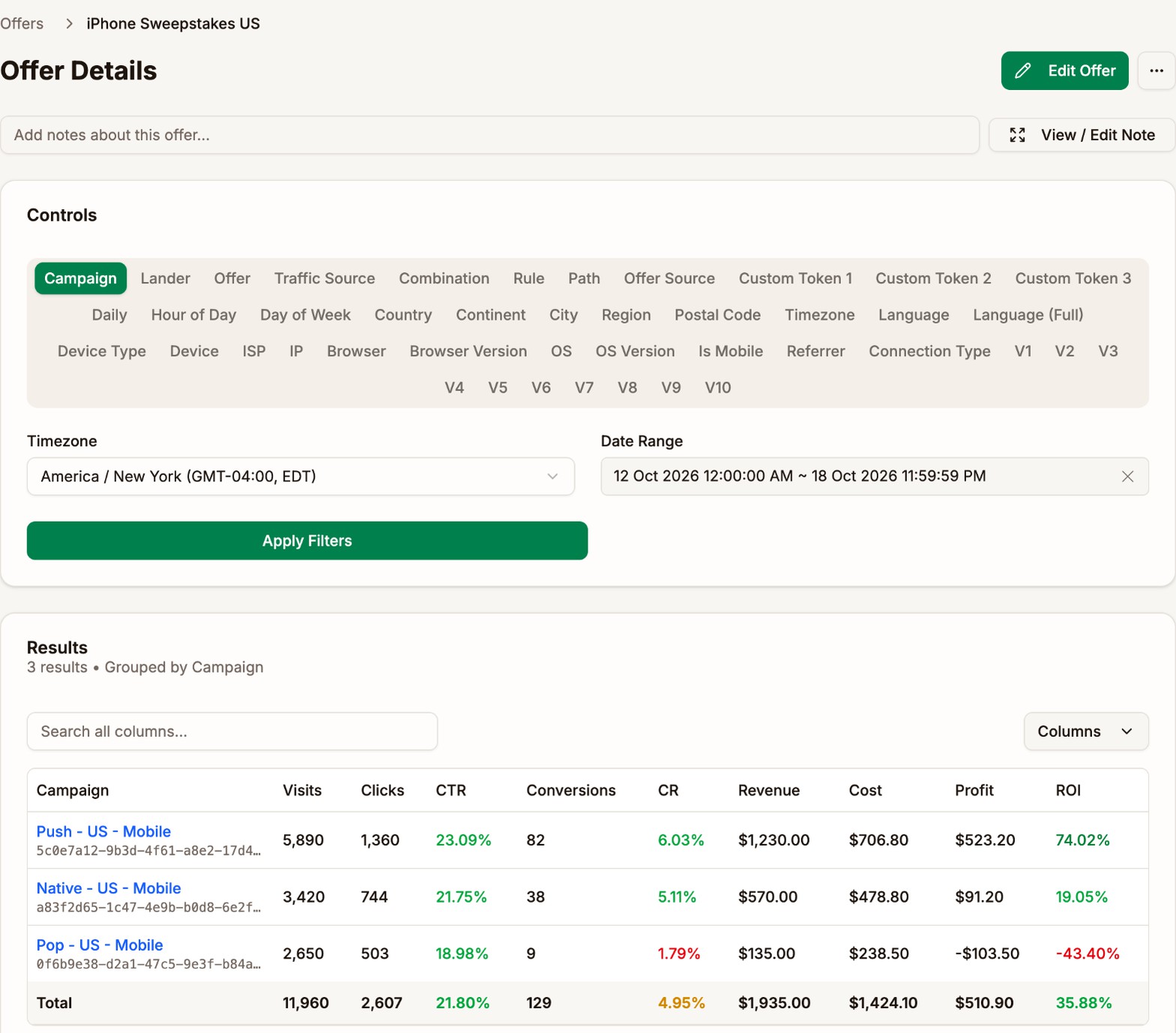Viewport: 1176px width, 1033px height.
Task: Switch grouping to Rule
Action: [528, 278]
